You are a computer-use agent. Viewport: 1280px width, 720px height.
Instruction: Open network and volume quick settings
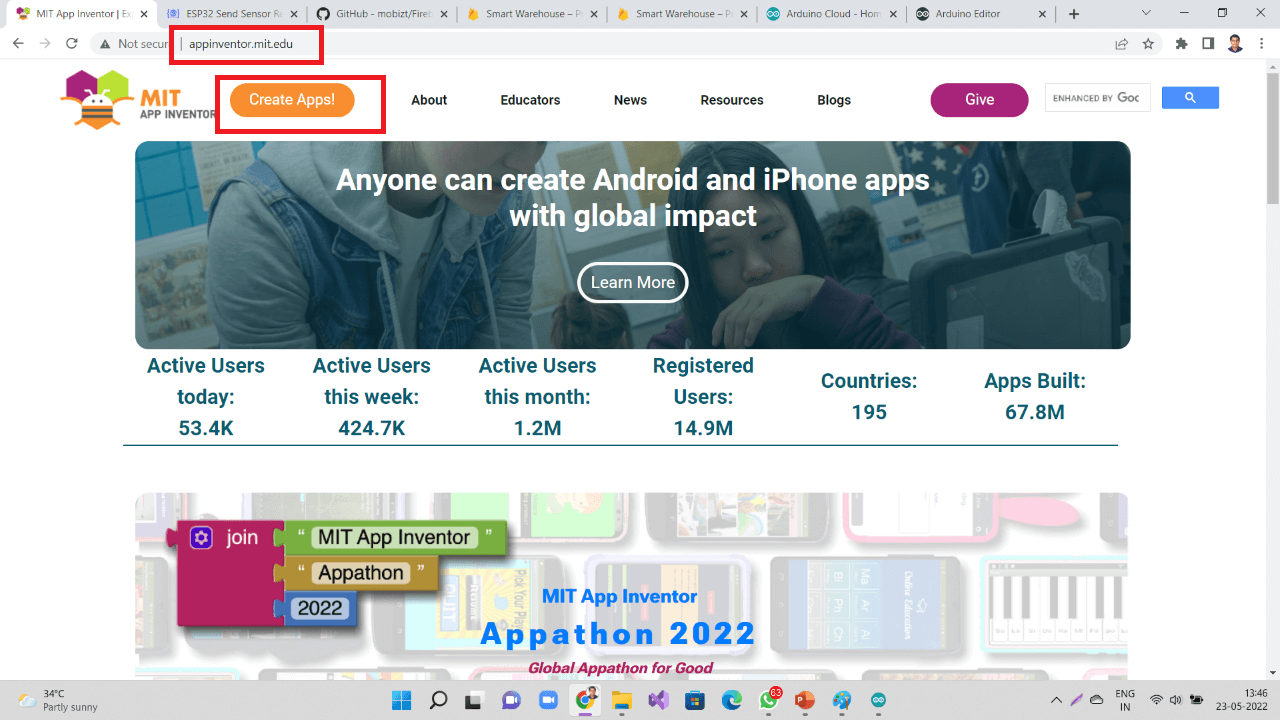click(1177, 700)
